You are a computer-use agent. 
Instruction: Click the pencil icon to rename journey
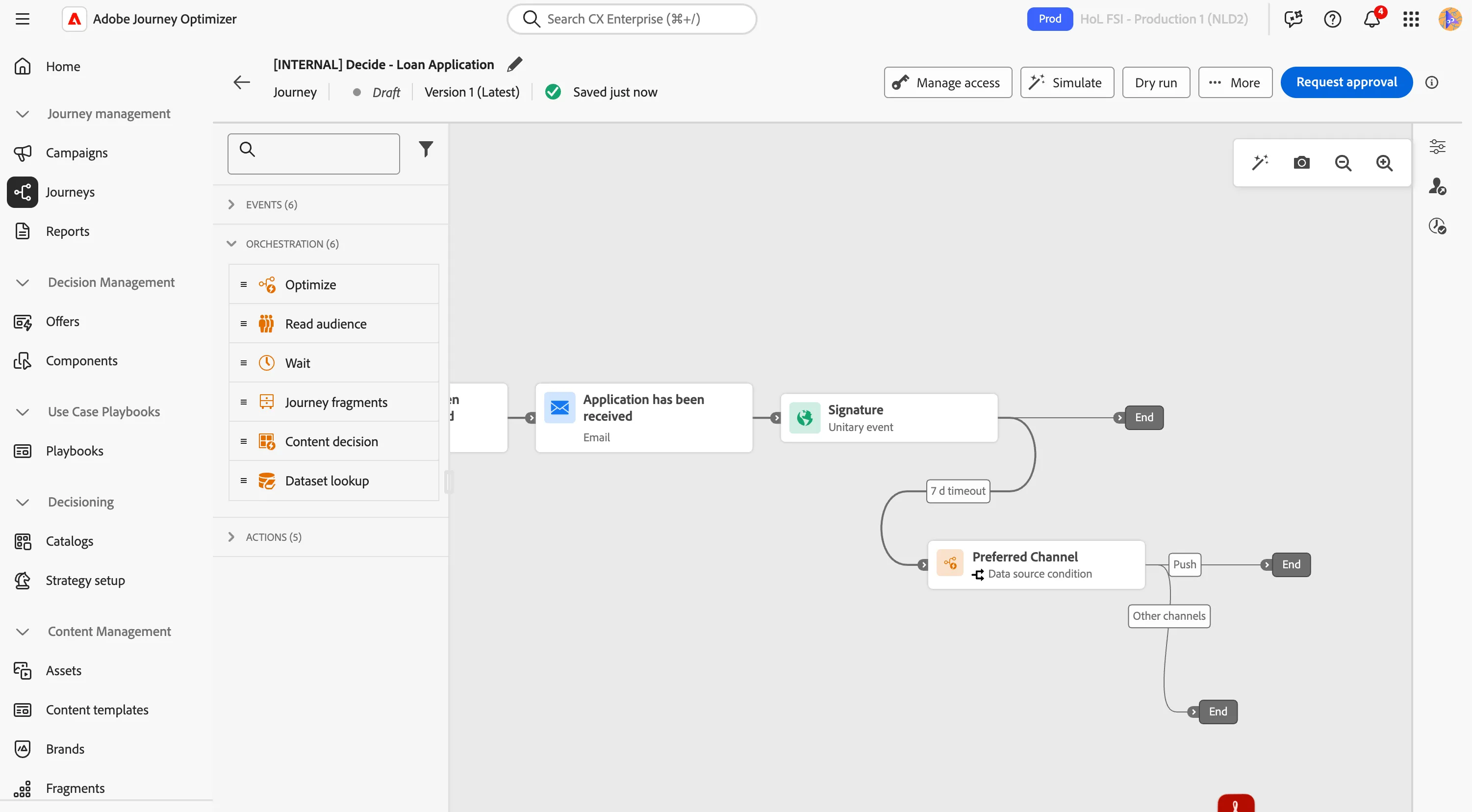[x=514, y=64]
